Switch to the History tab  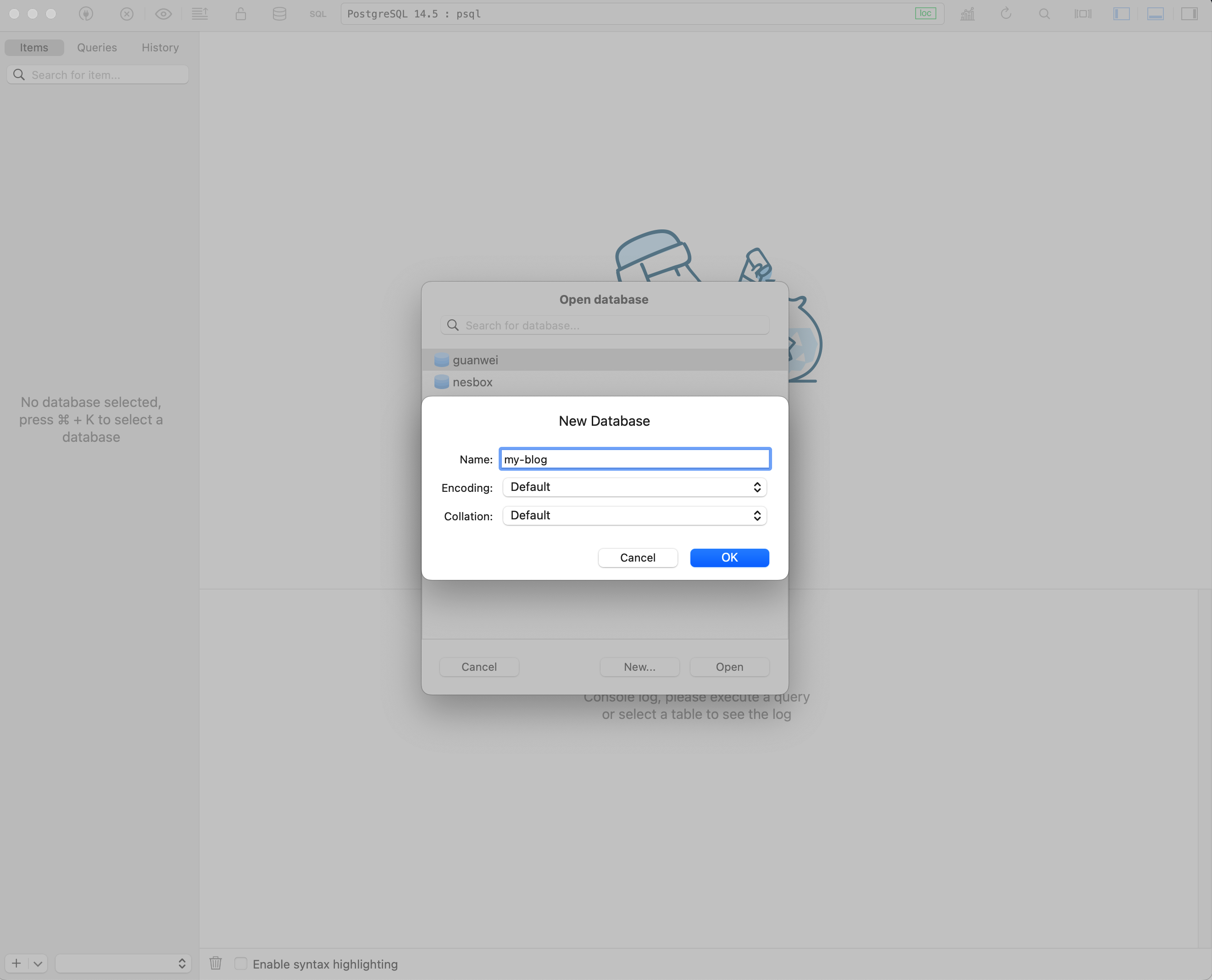(x=160, y=47)
